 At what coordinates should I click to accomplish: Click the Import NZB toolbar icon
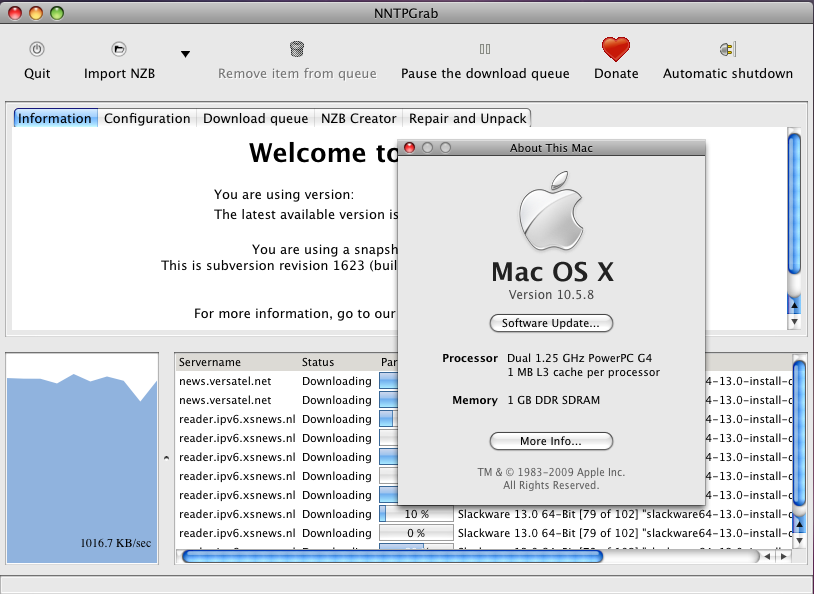[119, 49]
